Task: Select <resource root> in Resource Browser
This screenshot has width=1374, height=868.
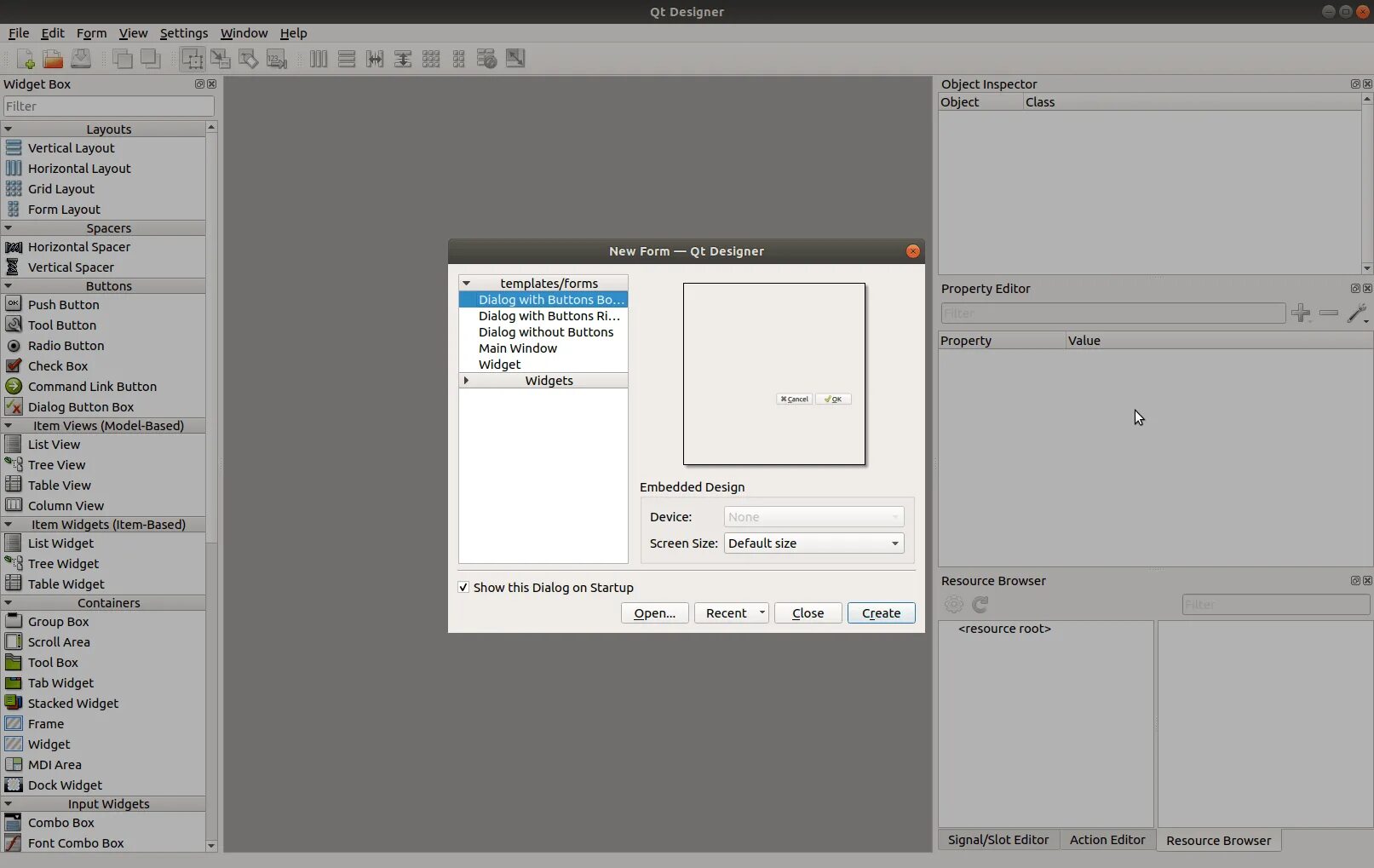Action: (1004, 629)
